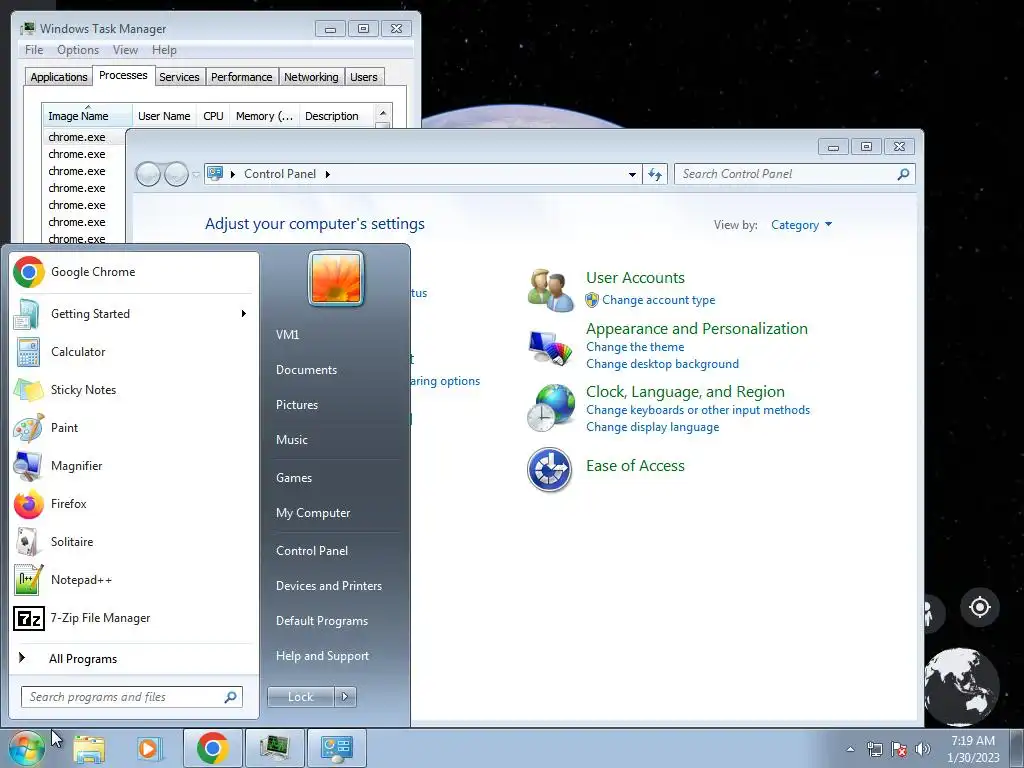Click Change the theme link
The height and width of the screenshot is (768, 1024).
635,347
